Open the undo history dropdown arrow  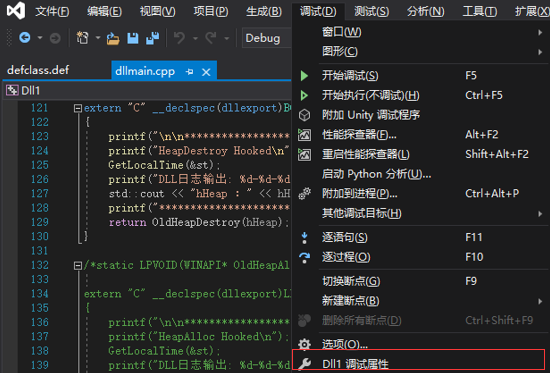click(195, 38)
